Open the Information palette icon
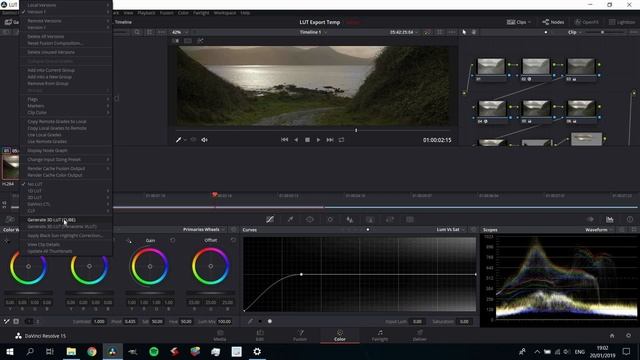The image size is (640, 360). pyautogui.click(x=630, y=220)
